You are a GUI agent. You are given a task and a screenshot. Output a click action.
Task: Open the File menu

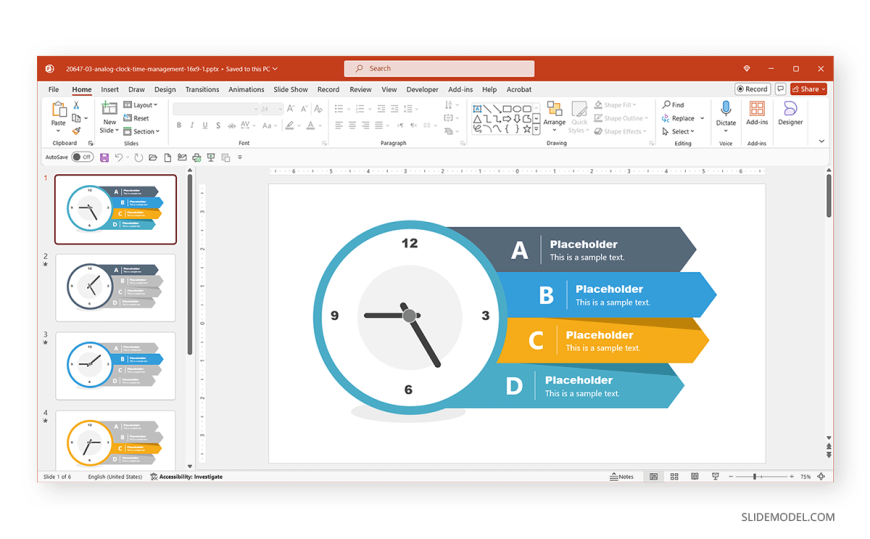[54, 89]
